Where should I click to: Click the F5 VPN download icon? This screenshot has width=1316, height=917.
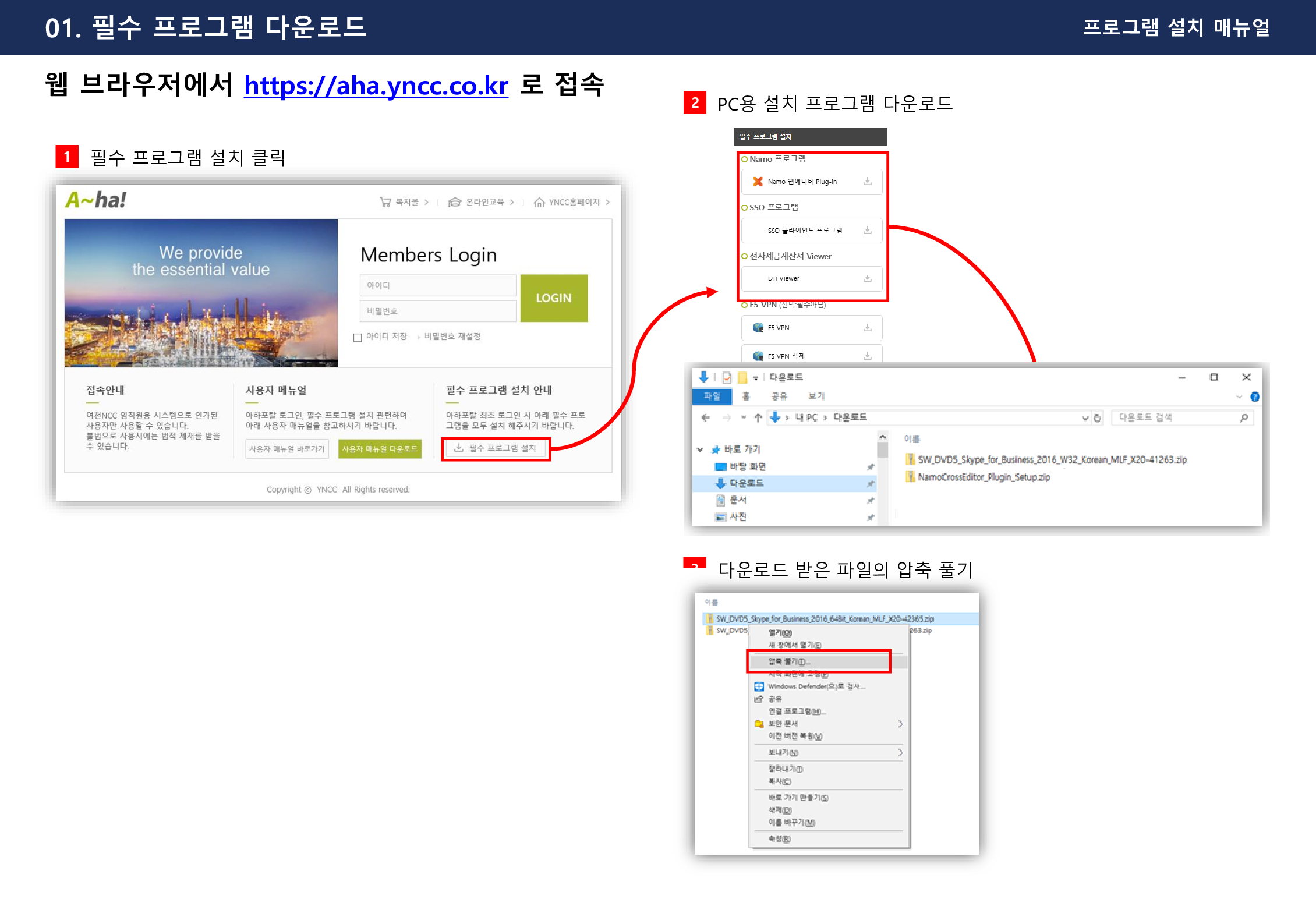point(867,327)
